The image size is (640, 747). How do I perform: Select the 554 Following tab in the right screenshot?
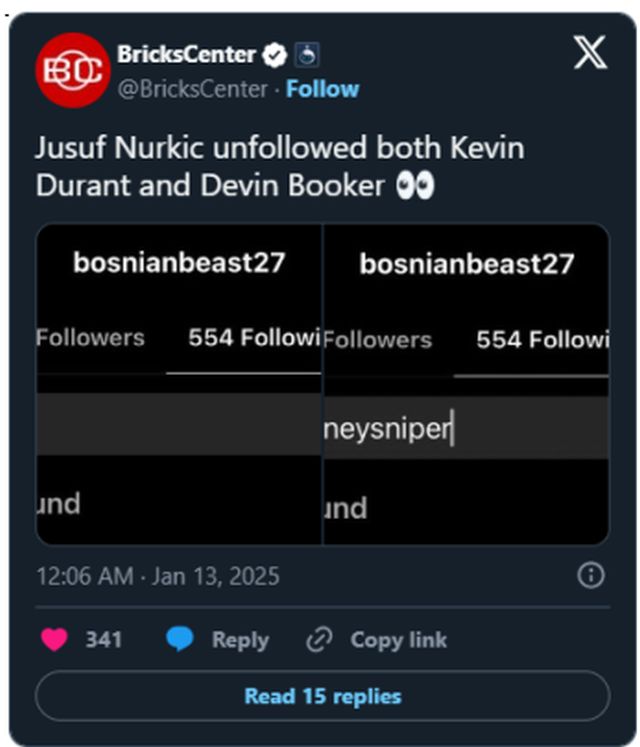(541, 340)
